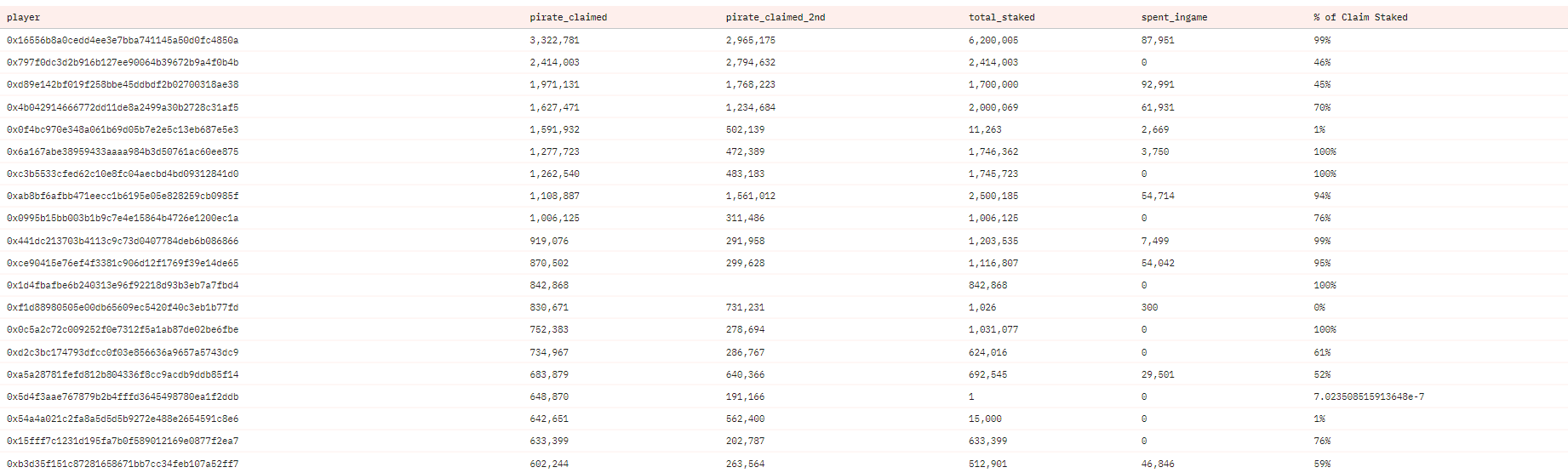Click the spent_ingame column header
This screenshot has height=473, width=1568.
click(x=1174, y=17)
